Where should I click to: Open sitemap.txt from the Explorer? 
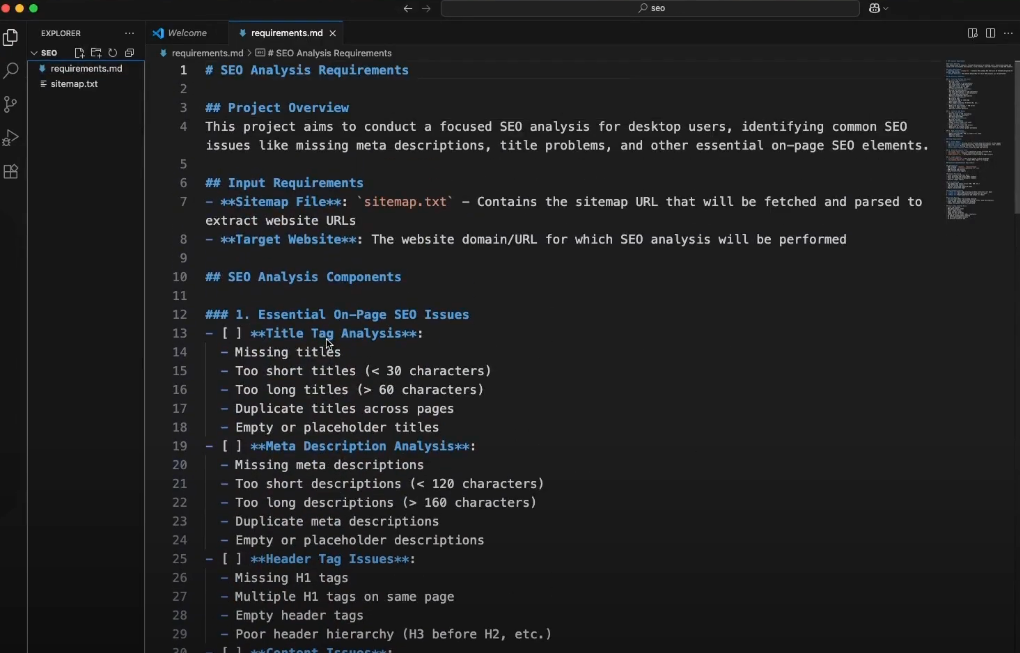[x=75, y=84]
